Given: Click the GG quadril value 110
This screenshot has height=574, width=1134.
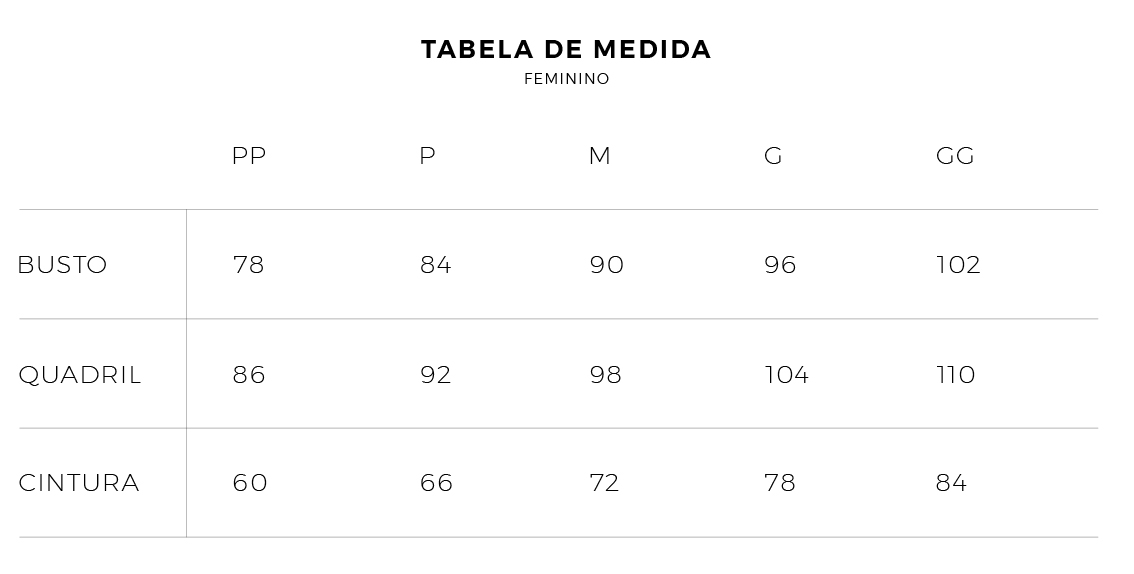Looking at the screenshot, I should pyautogui.click(x=955, y=375).
